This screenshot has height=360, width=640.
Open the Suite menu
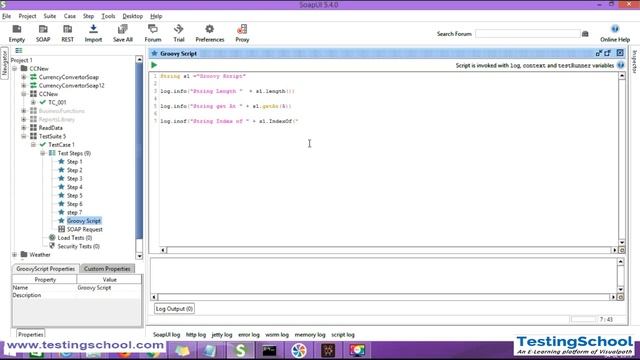pos(50,16)
